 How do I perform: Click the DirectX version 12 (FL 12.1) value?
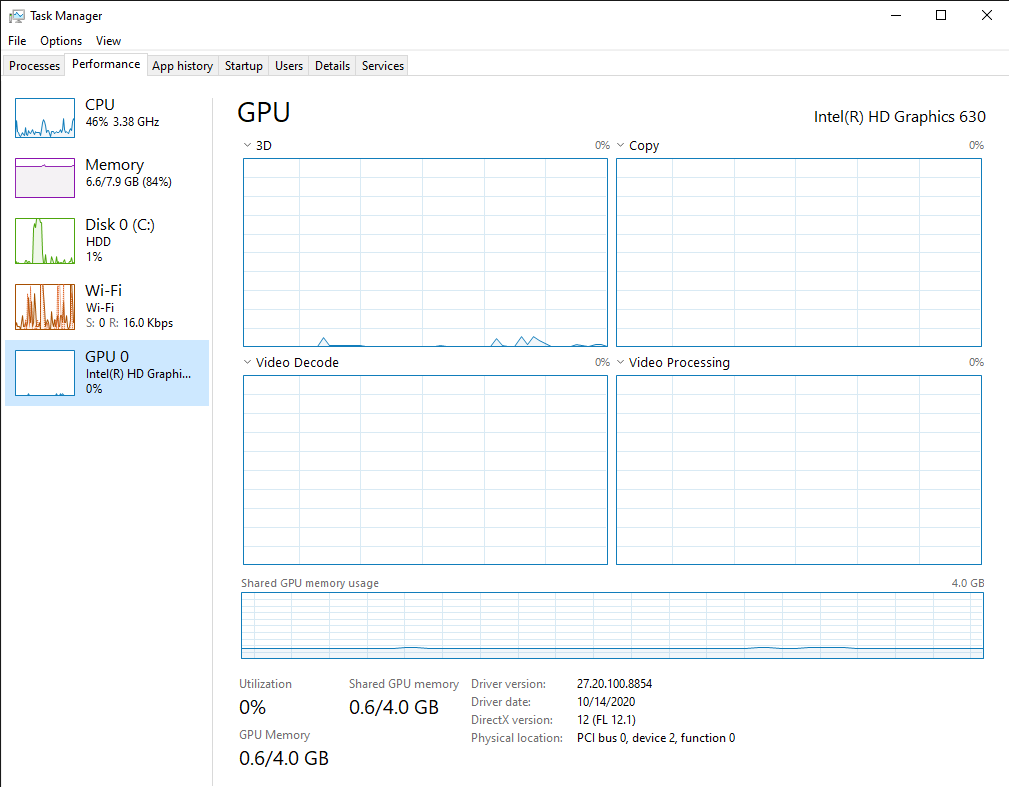pyautogui.click(x=606, y=719)
